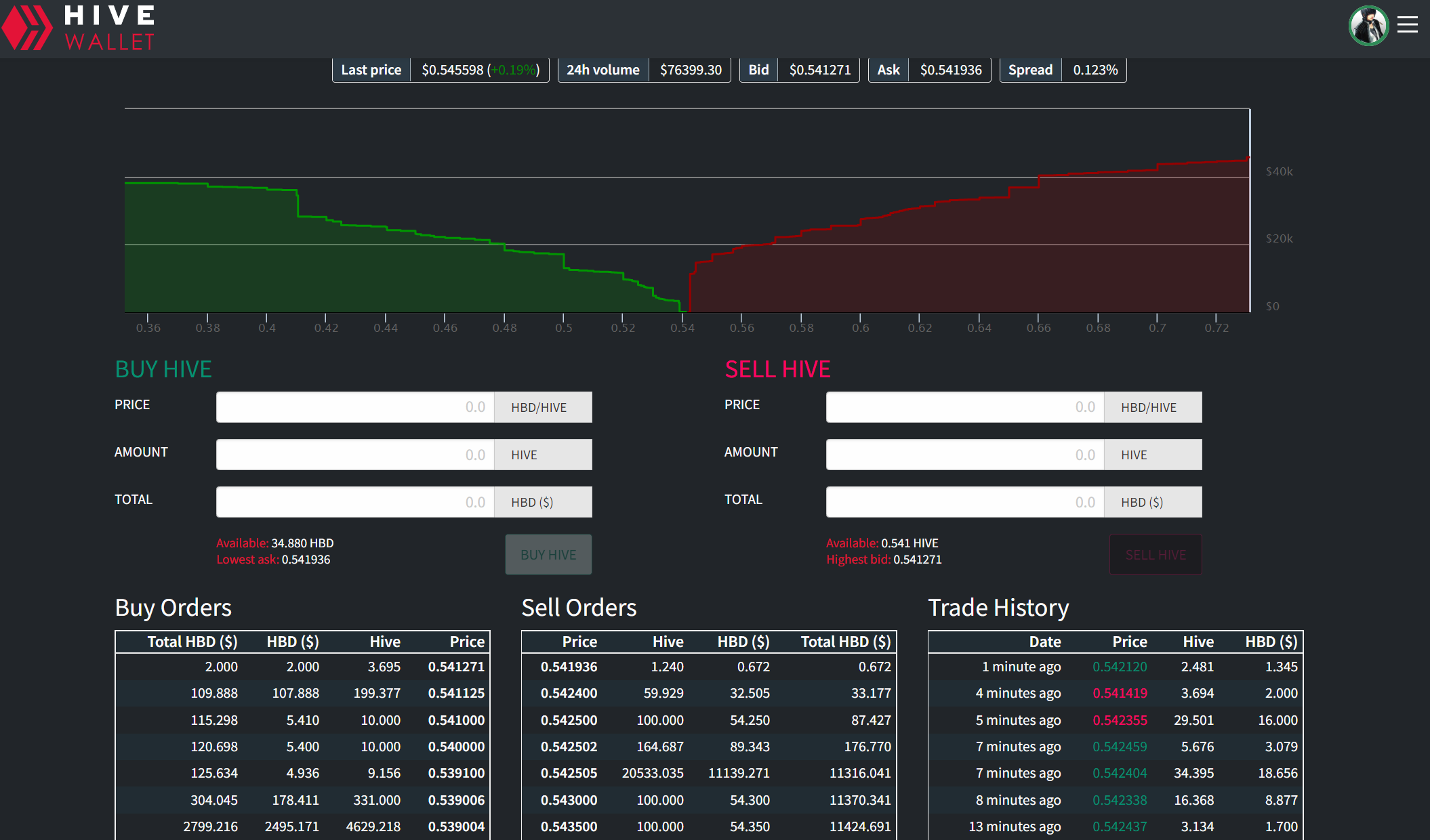Click the Sell Orders Total HBD column header
Viewport: 1430px width, 840px height.
coord(846,642)
